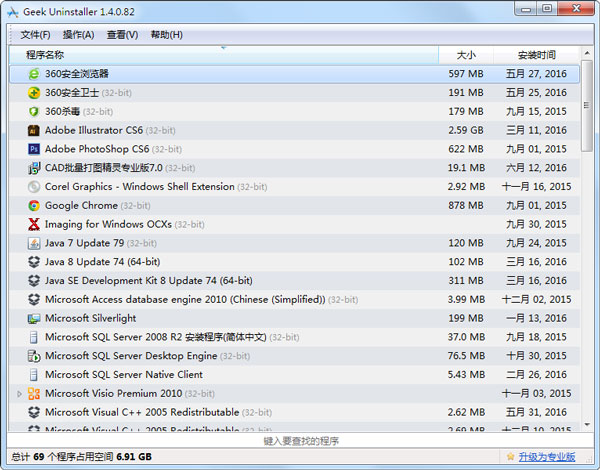
Task: Click the Corel Graphics disc icon
Action: click(34, 187)
